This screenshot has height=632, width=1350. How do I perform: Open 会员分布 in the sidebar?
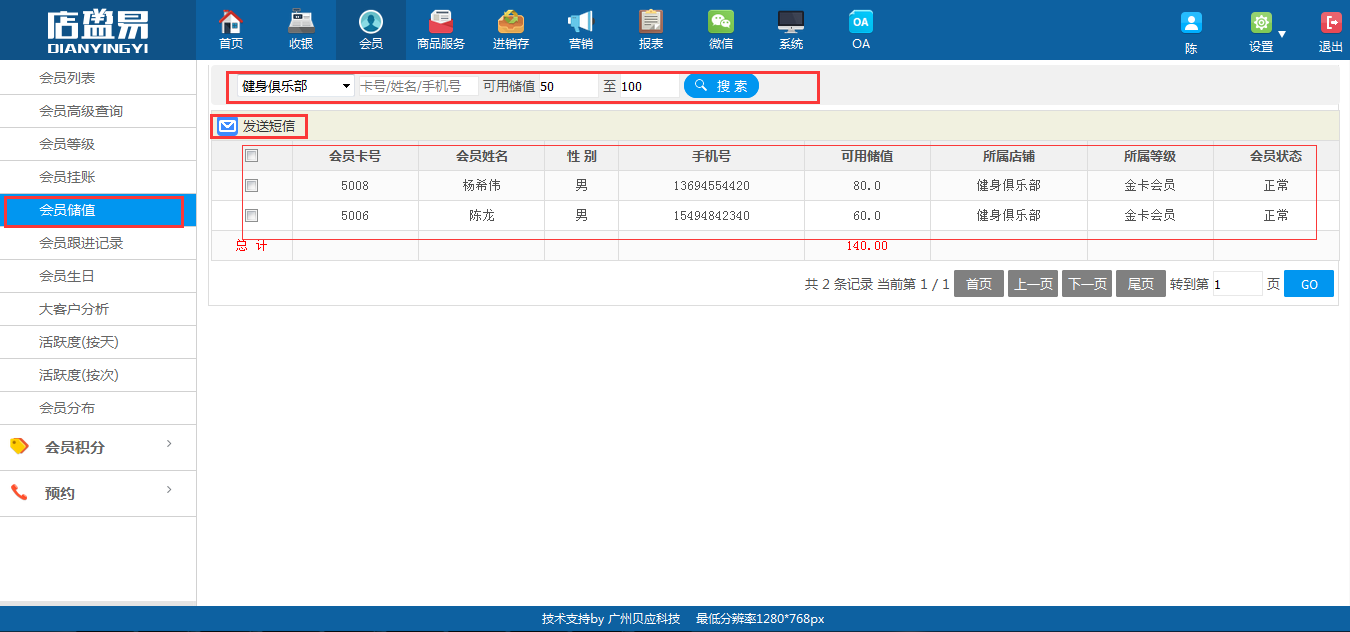[x=98, y=408]
